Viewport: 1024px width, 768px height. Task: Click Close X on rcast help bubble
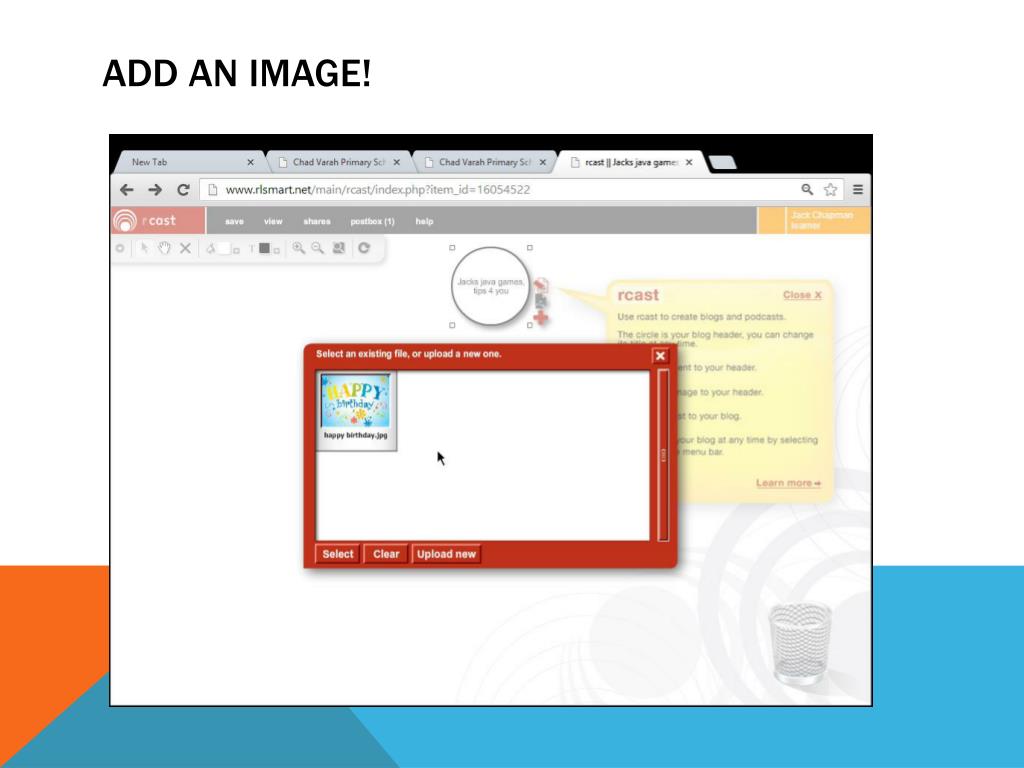802,295
